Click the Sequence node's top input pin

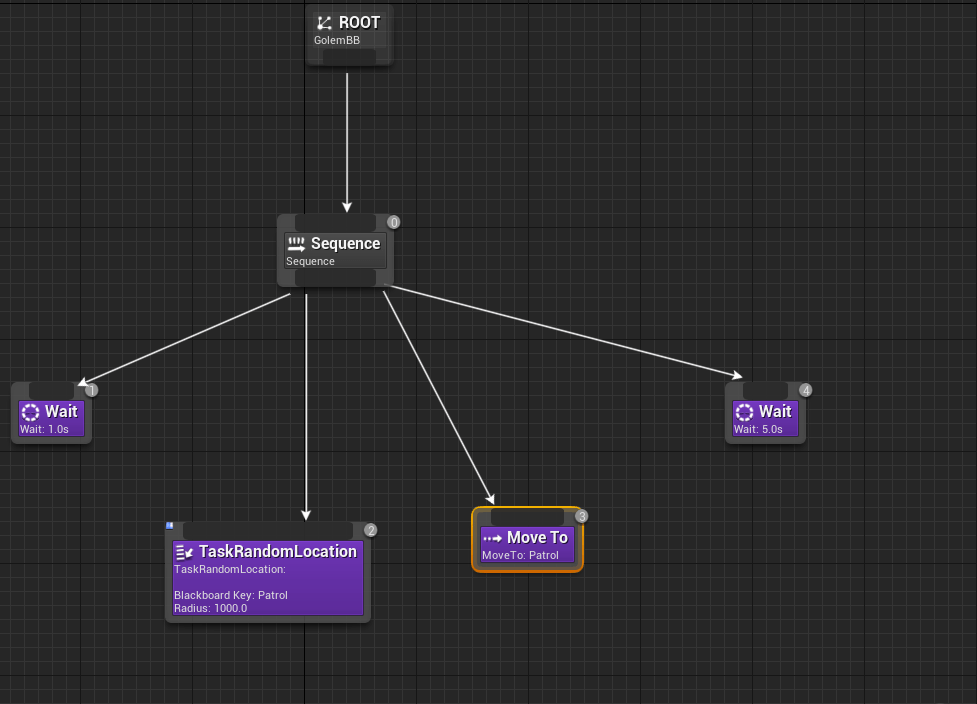335,222
